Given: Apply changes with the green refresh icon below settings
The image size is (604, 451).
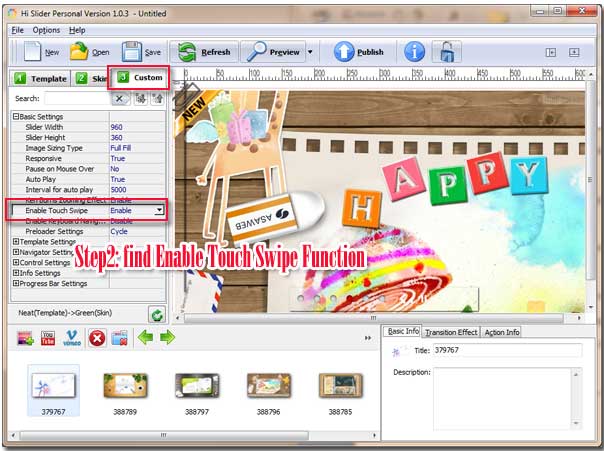Looking at the screenshot, I should pos(157,314).
